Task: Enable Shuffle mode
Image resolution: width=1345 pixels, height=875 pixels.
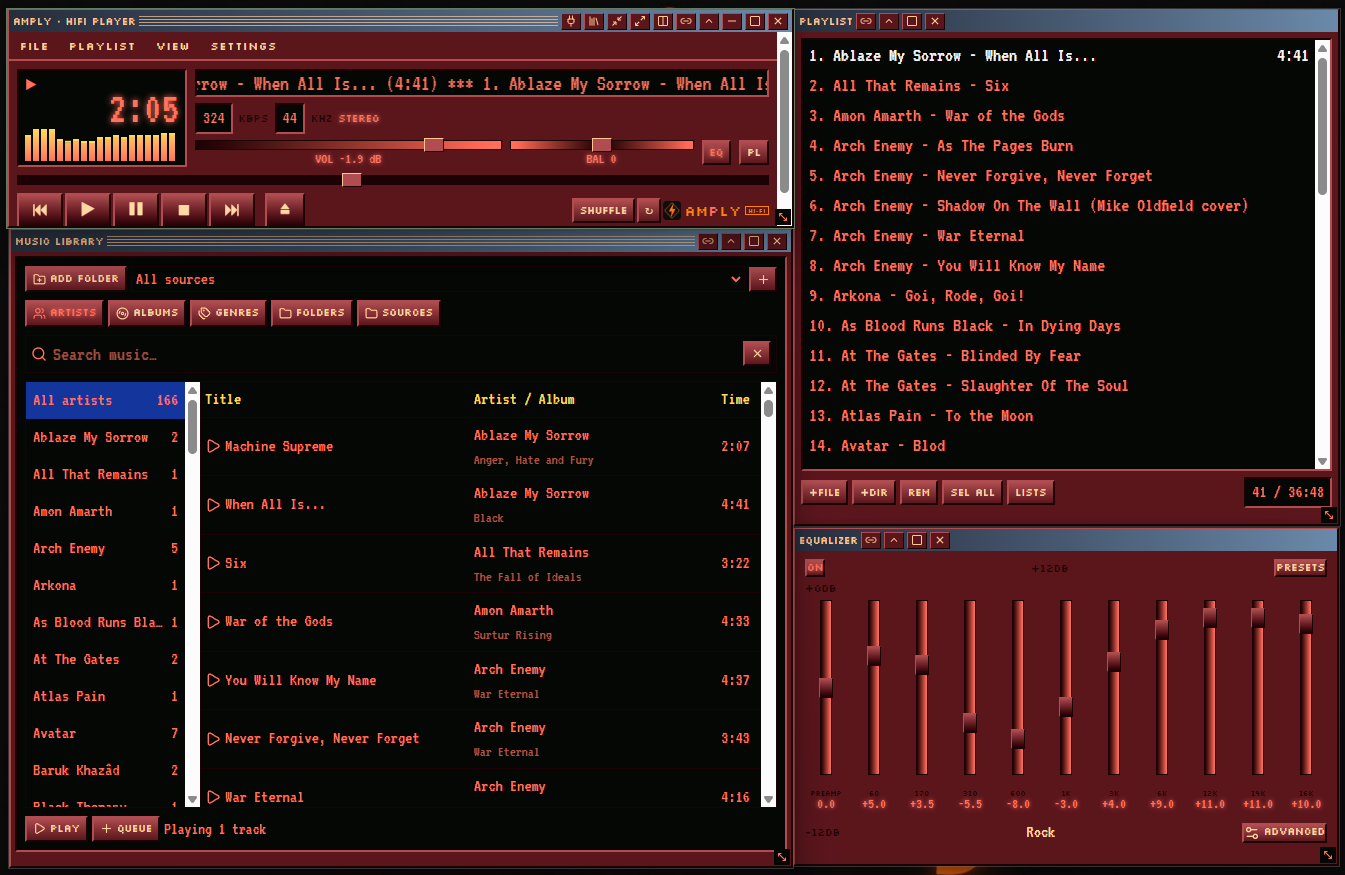Action: pyautogui.click(x=604, y=210)
